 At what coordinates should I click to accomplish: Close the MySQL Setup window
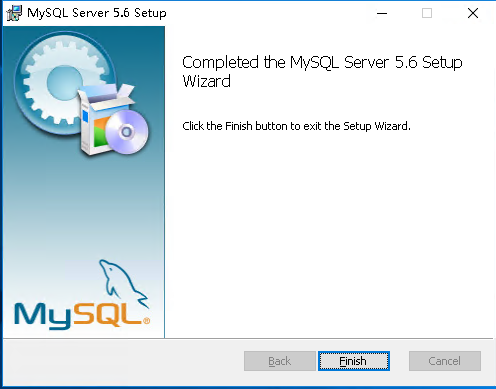tap(473, 13)
